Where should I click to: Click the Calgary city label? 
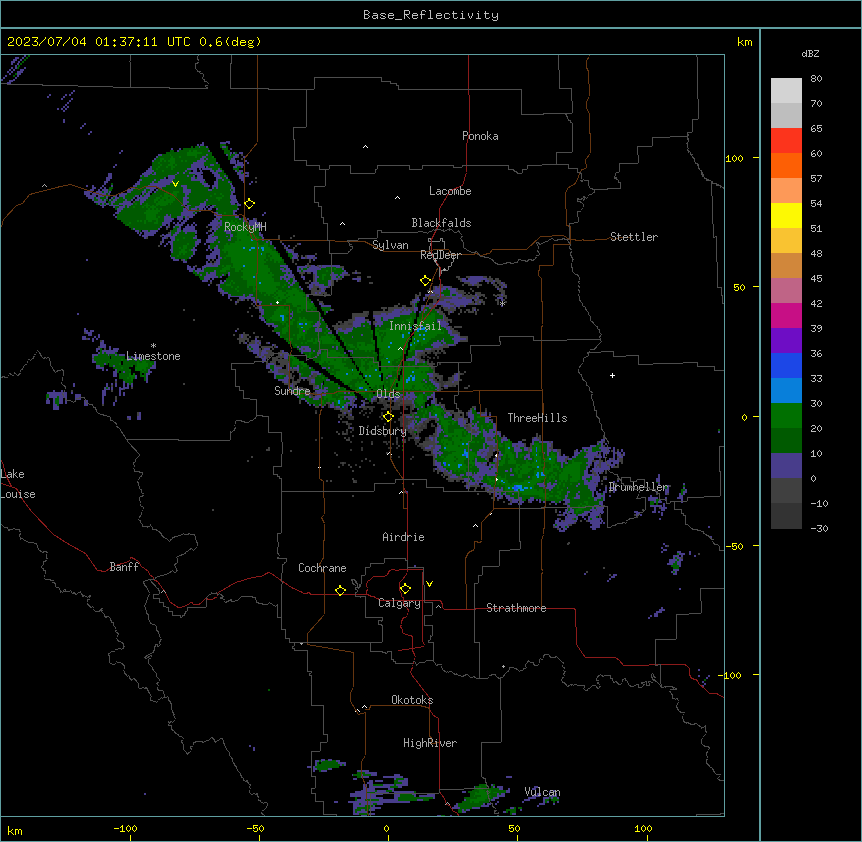click(x=399, y=603)
